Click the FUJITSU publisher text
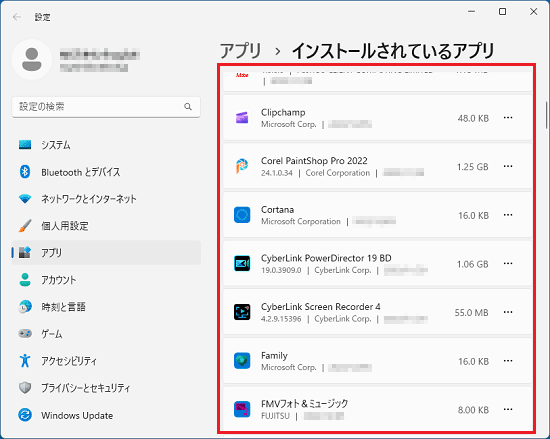The image size is (550, 439). click(275, 416)
